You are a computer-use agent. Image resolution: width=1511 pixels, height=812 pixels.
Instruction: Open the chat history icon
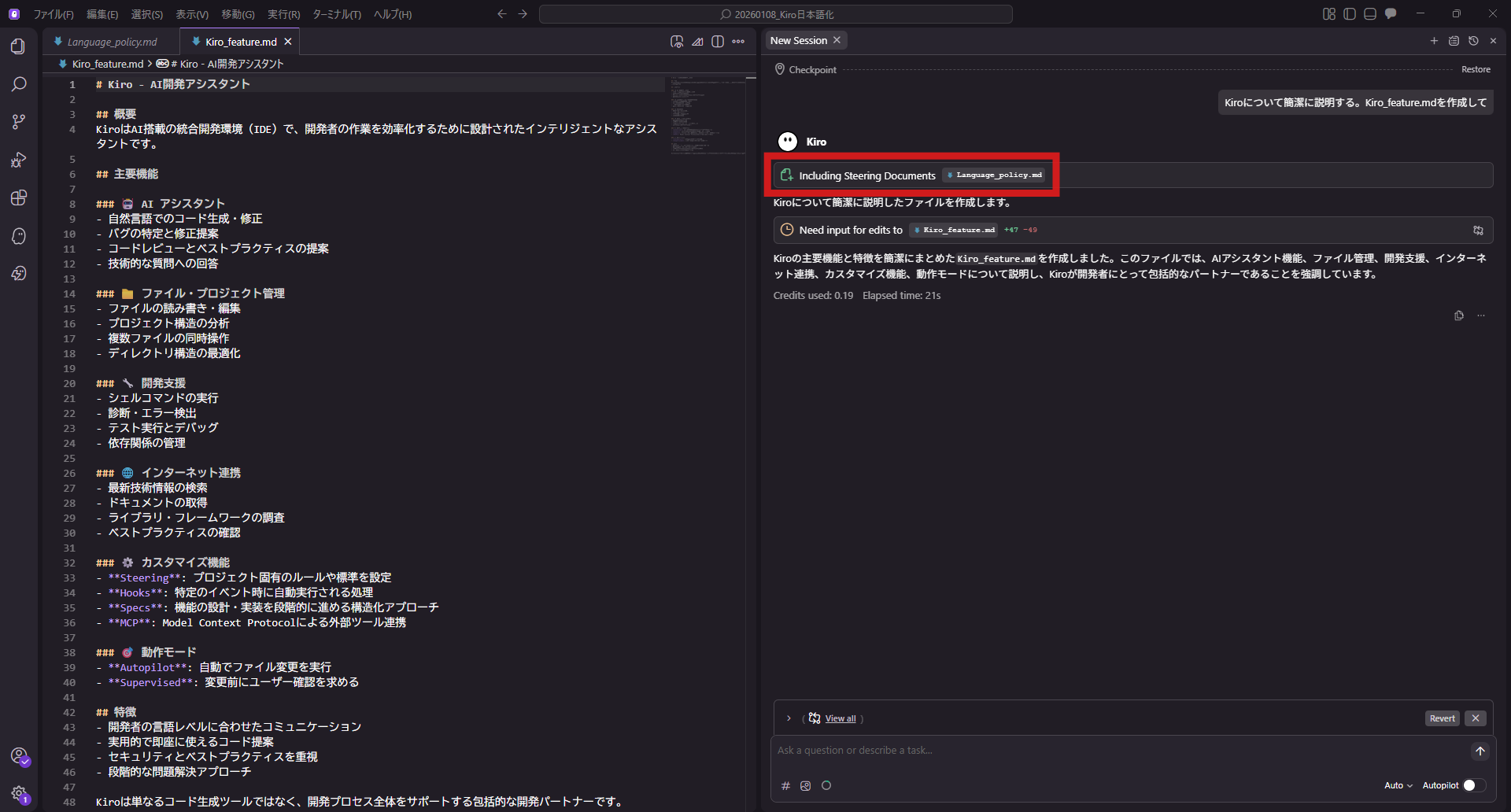pos(1473,41)
